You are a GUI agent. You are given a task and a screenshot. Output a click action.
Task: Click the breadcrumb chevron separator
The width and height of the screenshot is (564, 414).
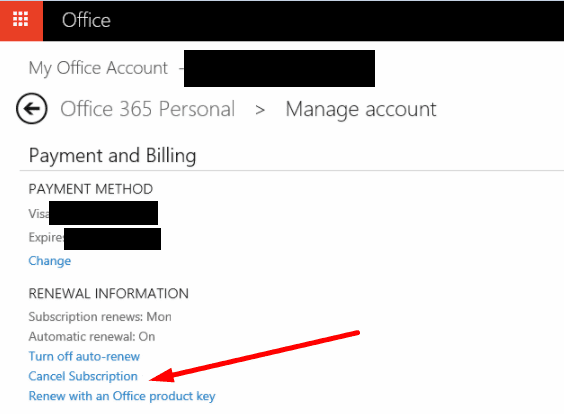[260, 110]
